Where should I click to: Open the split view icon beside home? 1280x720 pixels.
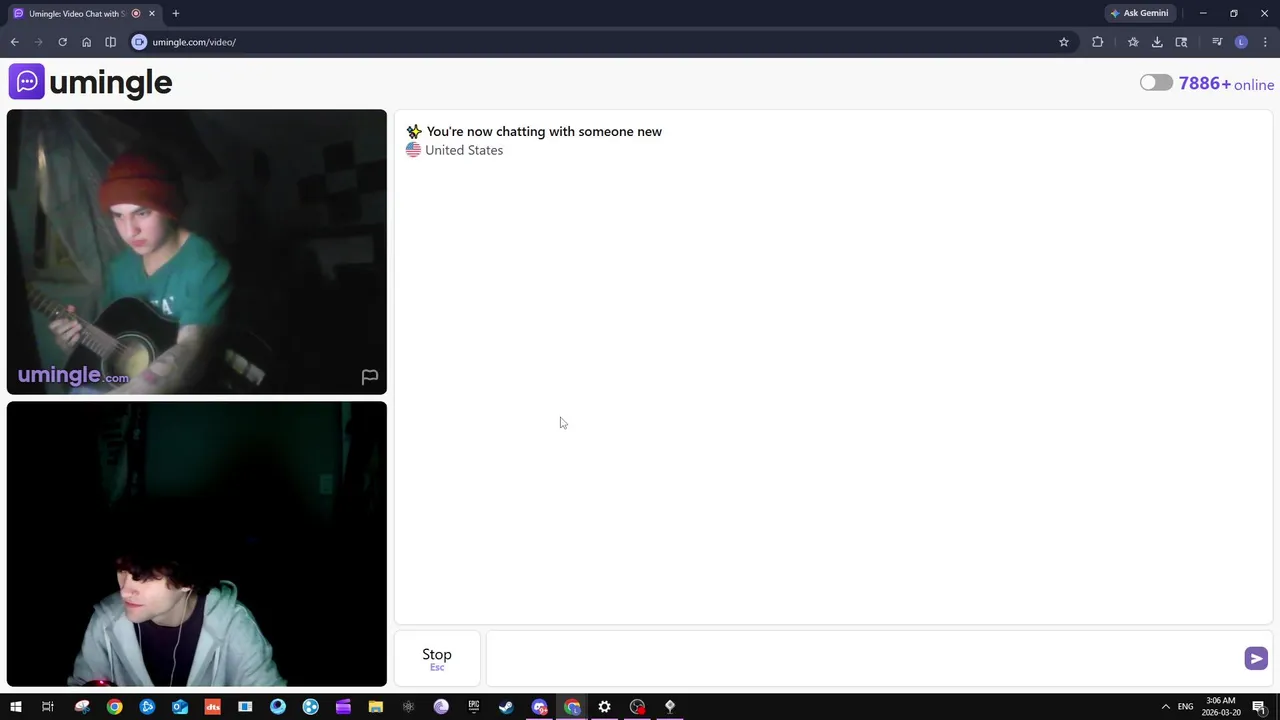point(110,42)
